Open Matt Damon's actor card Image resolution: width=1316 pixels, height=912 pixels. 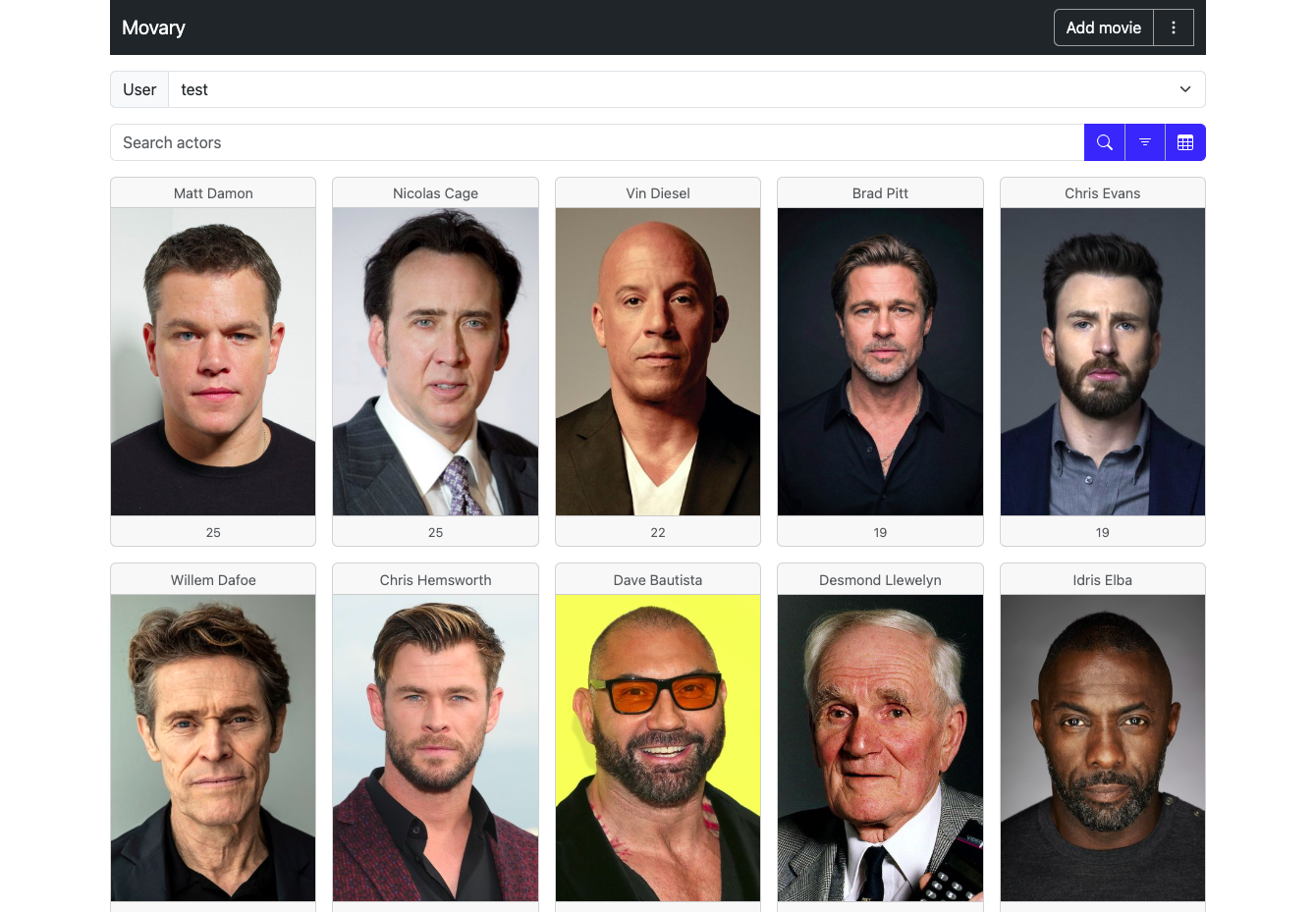213,361
